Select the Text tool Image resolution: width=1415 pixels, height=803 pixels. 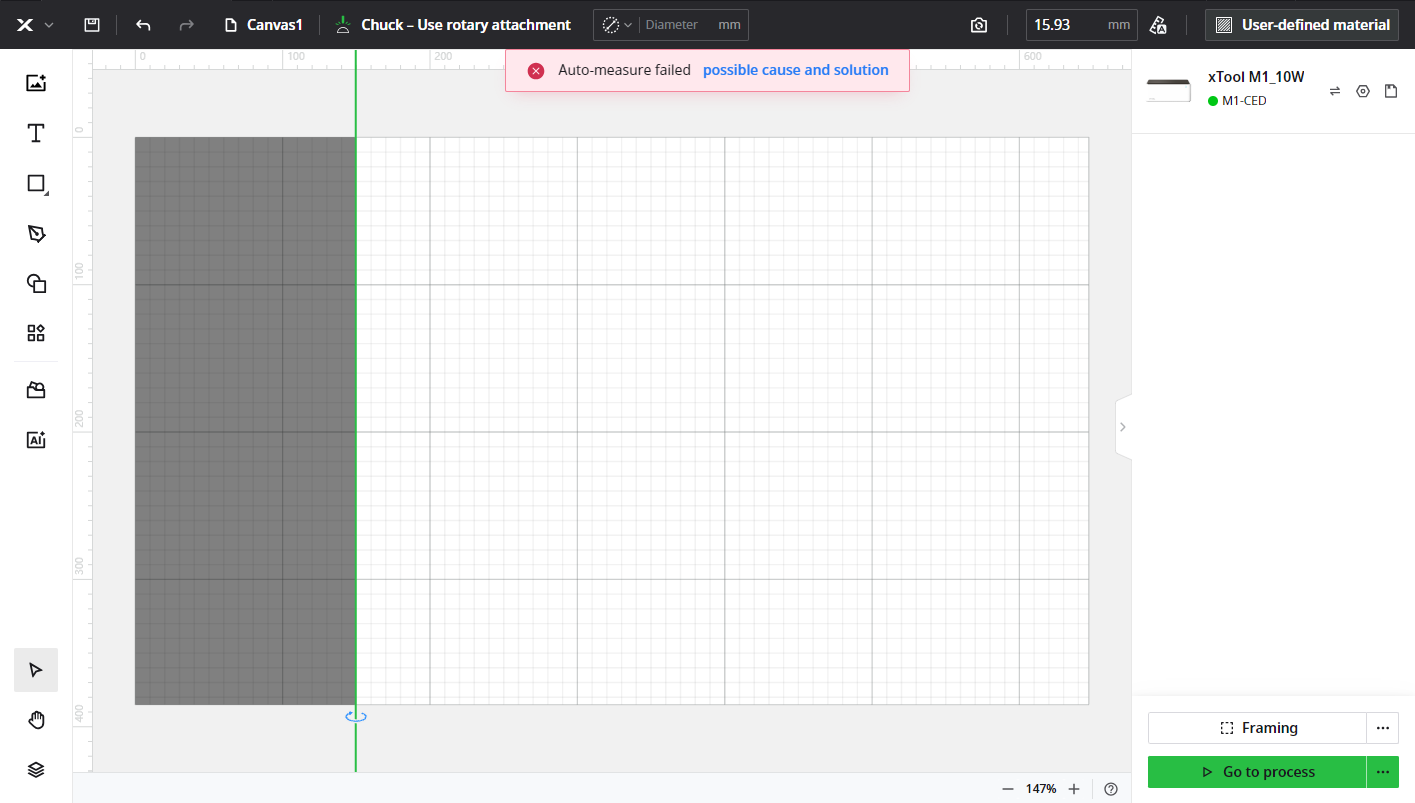(36, 133)
